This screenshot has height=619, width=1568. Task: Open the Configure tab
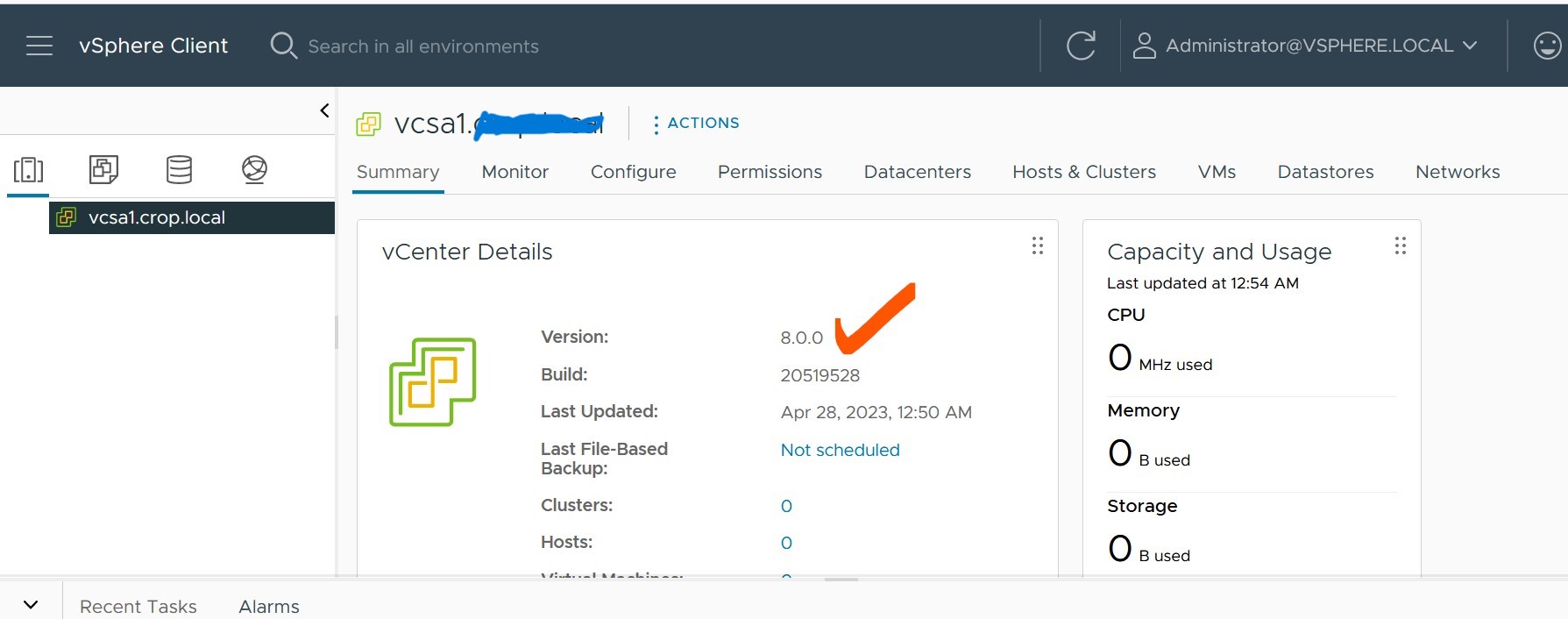point(634,172)
